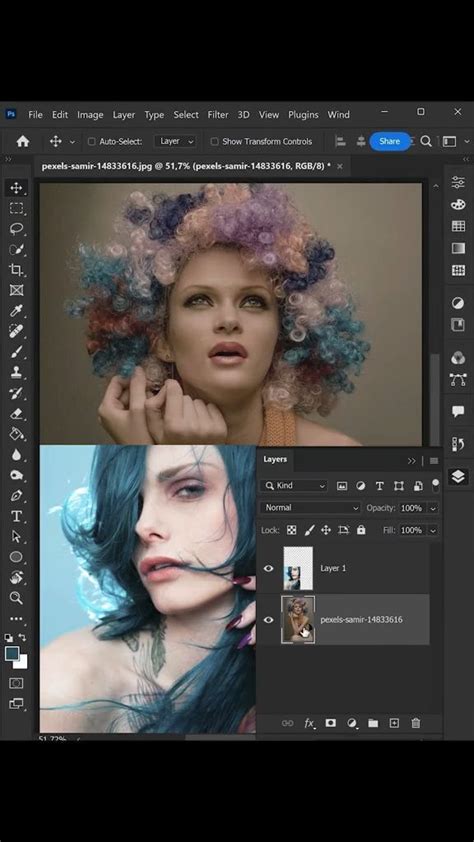Open the Filter menu
The height and width of the screenshot is (842, 474).
[x=218, y=114]
